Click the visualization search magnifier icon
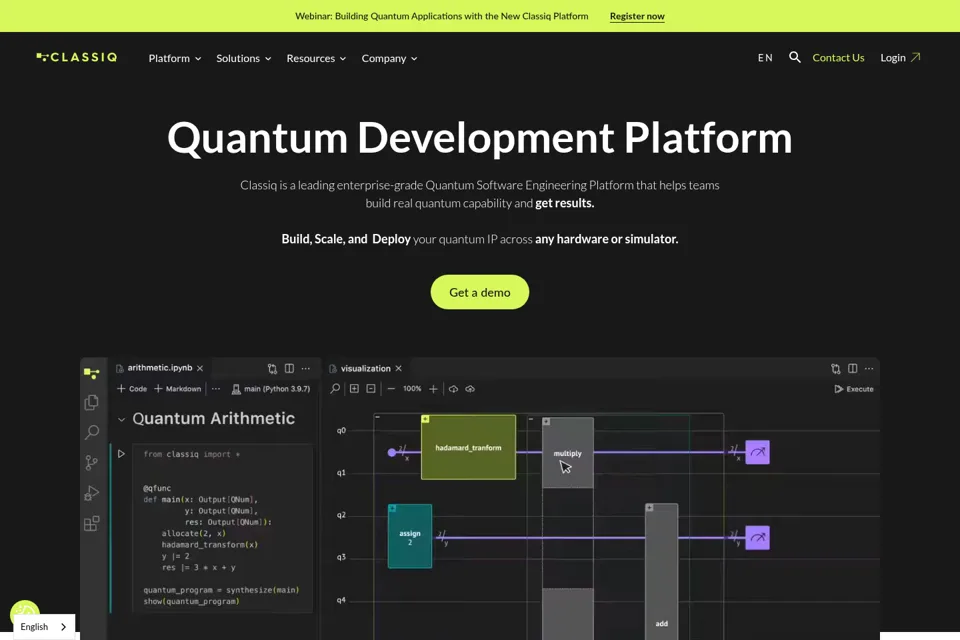Image resolution: width=960 pixels, height=640 pixels. tap(335, 389)
